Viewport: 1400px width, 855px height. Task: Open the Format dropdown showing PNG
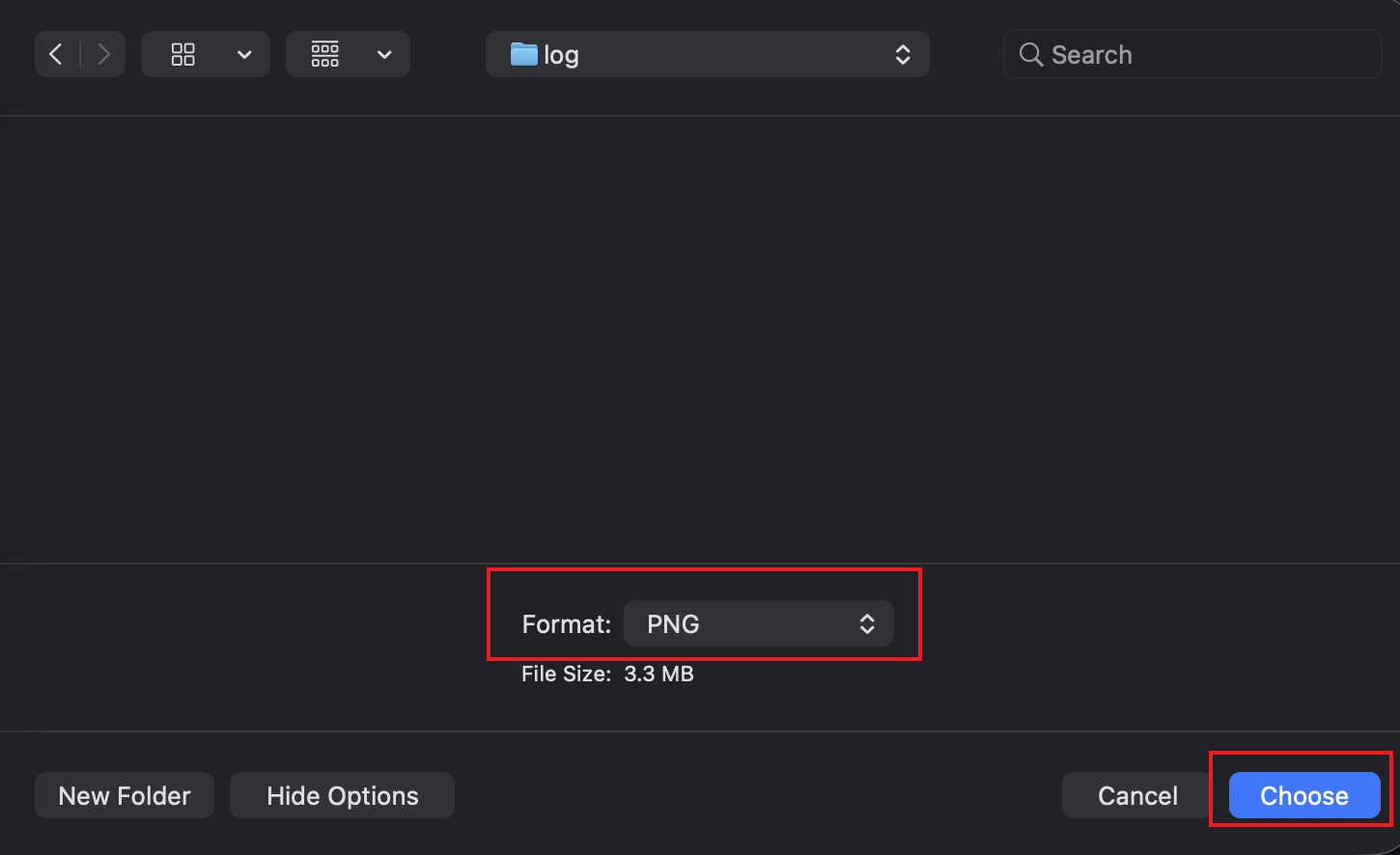758,624
